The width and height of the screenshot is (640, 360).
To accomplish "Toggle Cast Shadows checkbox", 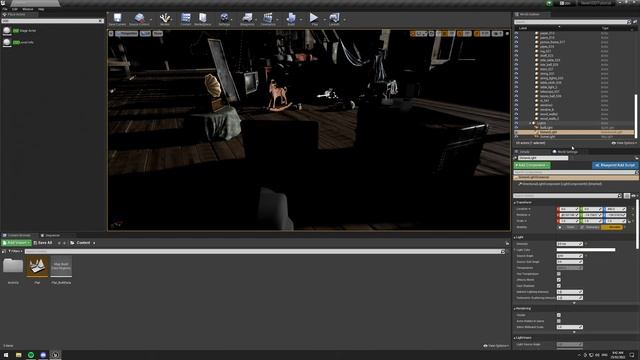I will coord(559,286).
